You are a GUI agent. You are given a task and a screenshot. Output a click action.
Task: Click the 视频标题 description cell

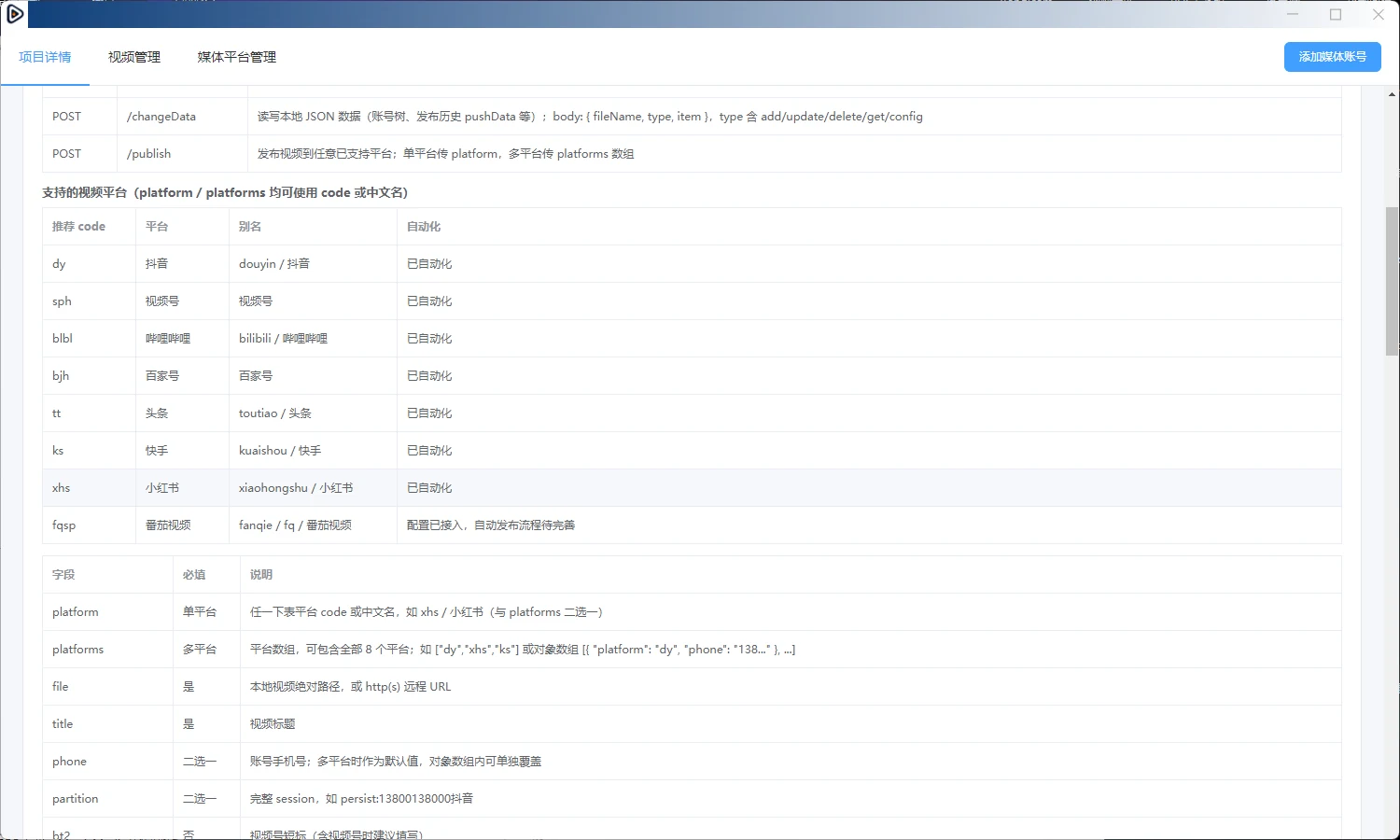[791, 724]
